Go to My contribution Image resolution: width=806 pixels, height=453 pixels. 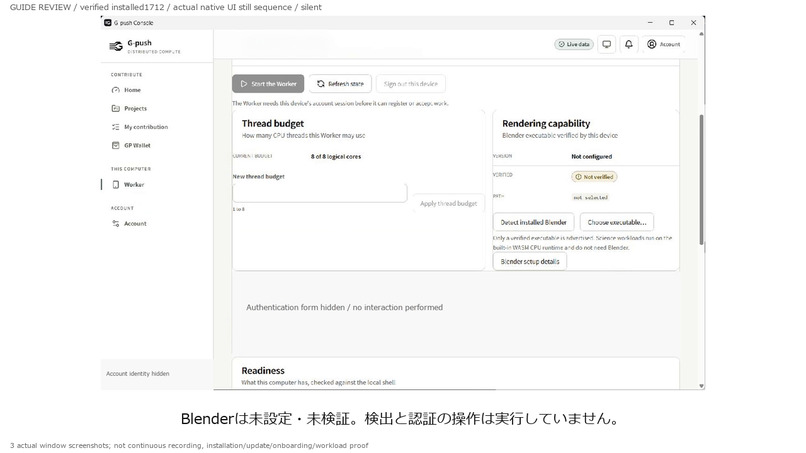click(x=146, y=127)
